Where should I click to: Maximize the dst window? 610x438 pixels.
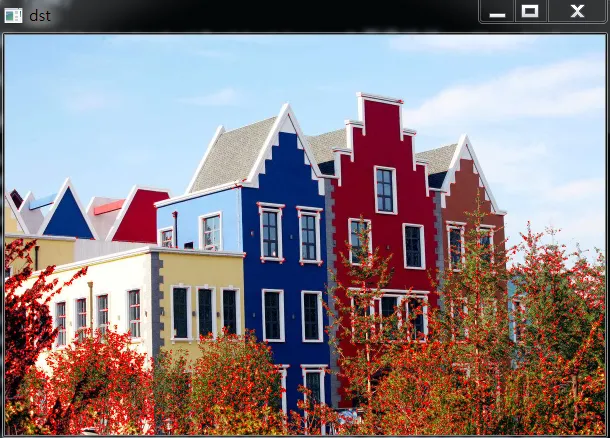coord(531,12)
